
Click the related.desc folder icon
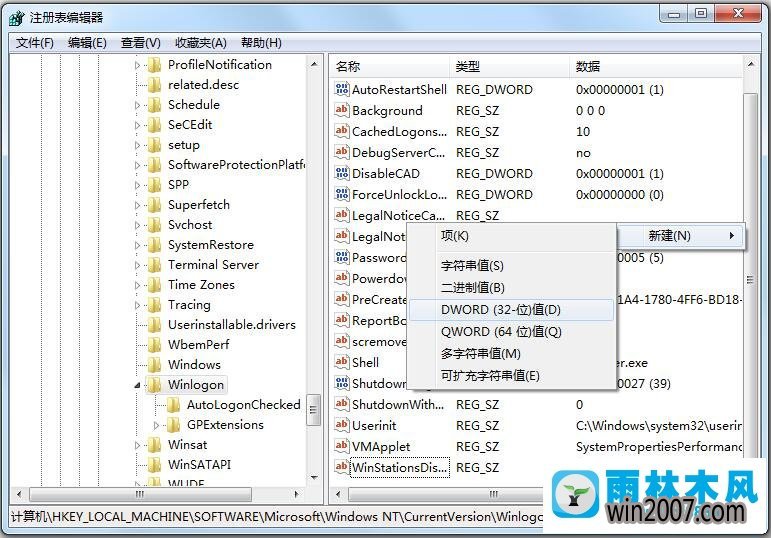154,85
